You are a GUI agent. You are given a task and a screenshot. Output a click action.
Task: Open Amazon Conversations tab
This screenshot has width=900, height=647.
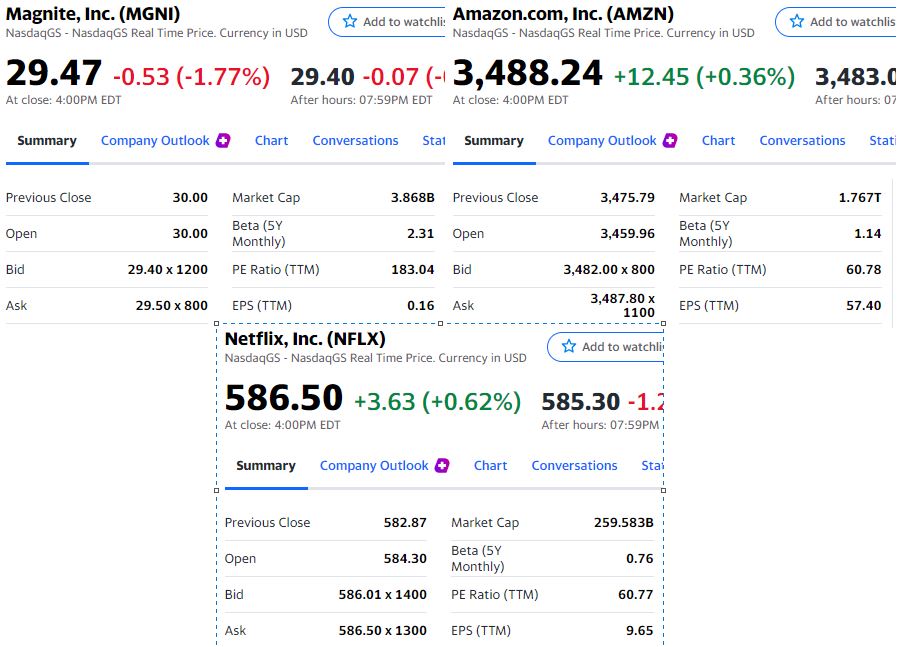pos(802,141)
